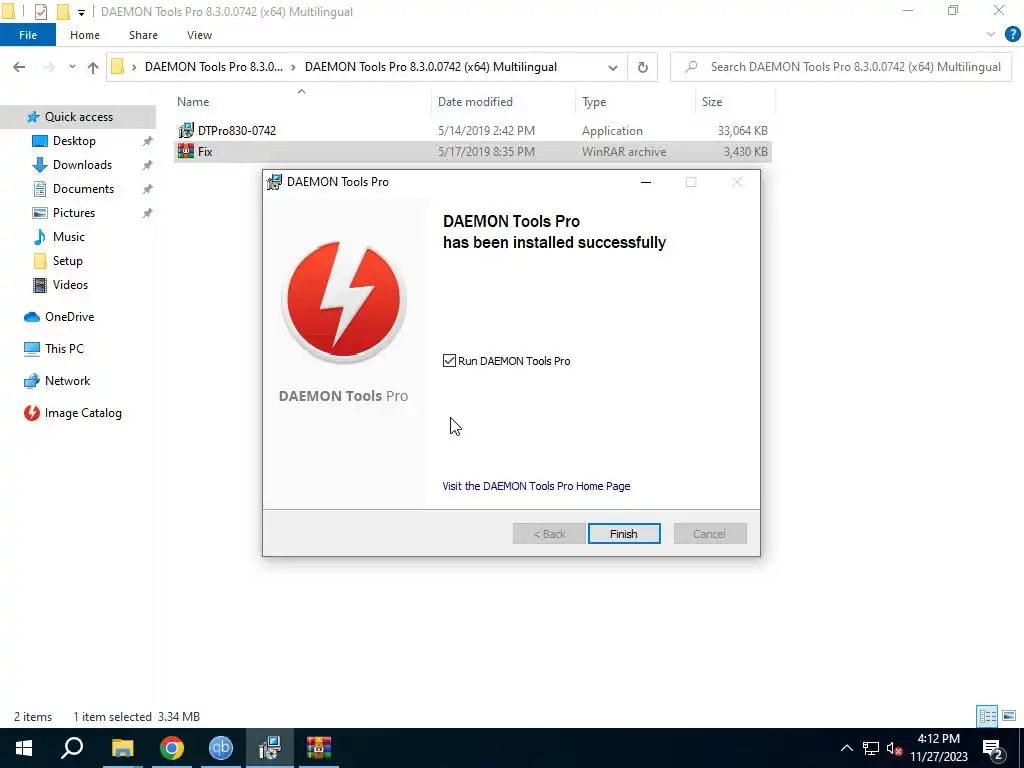Open the notification center icon
This screenshot has height=768, width=1024.
point(993,749)
